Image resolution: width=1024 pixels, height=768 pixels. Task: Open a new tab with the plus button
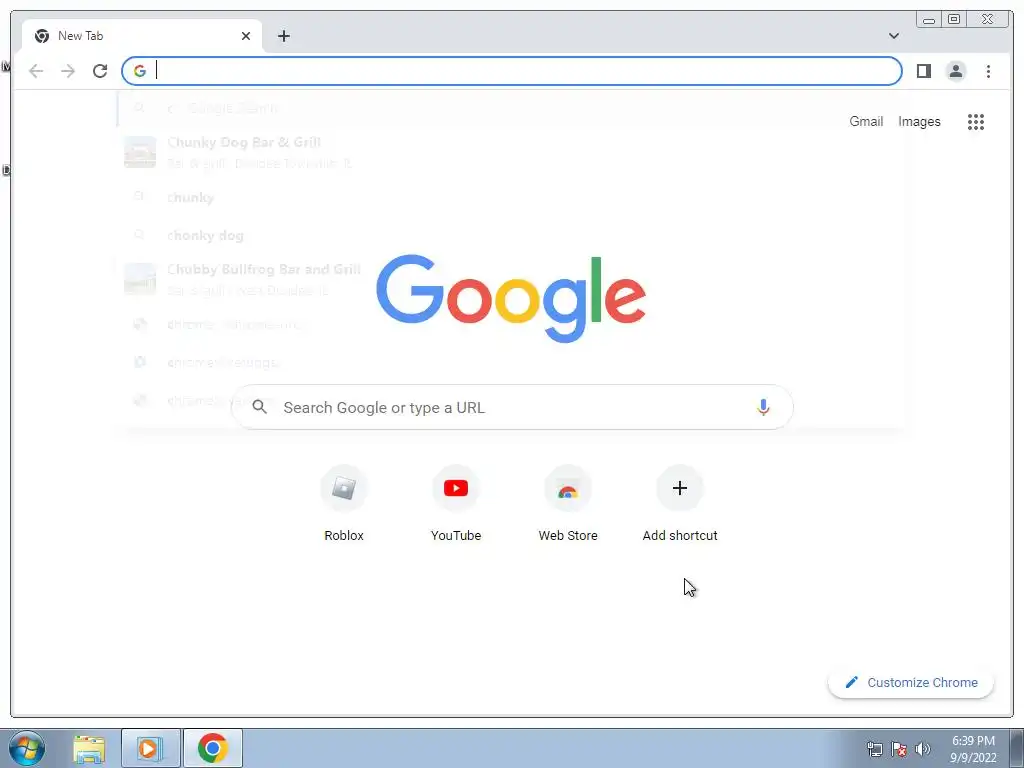click(283, 36)
